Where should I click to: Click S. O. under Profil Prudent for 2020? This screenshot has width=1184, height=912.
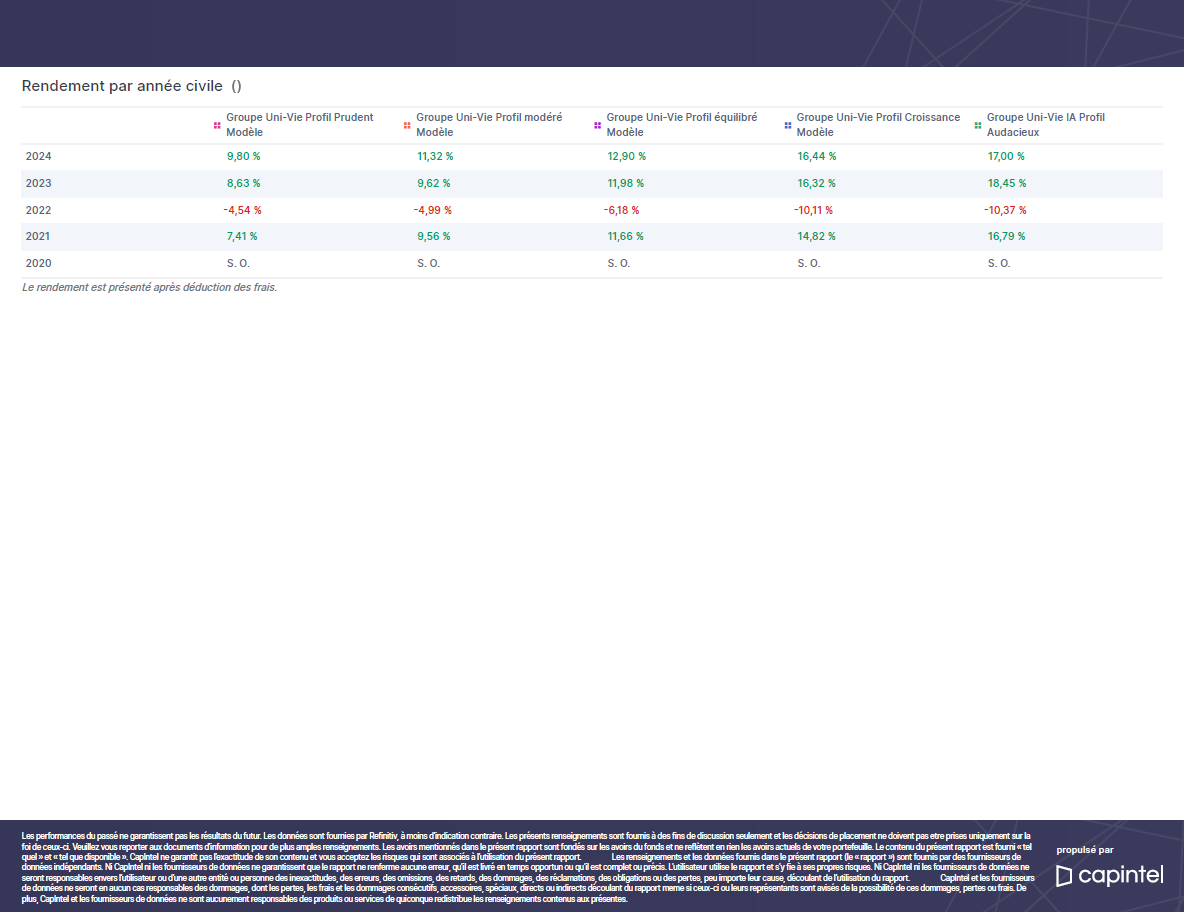pos(238,263)
